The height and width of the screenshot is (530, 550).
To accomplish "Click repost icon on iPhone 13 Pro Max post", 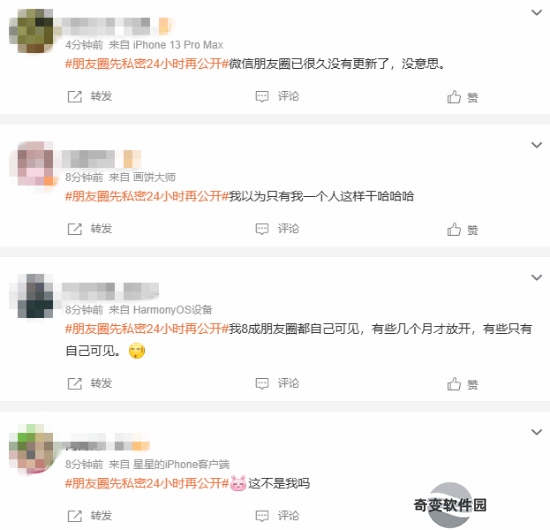I will point(74,96).
